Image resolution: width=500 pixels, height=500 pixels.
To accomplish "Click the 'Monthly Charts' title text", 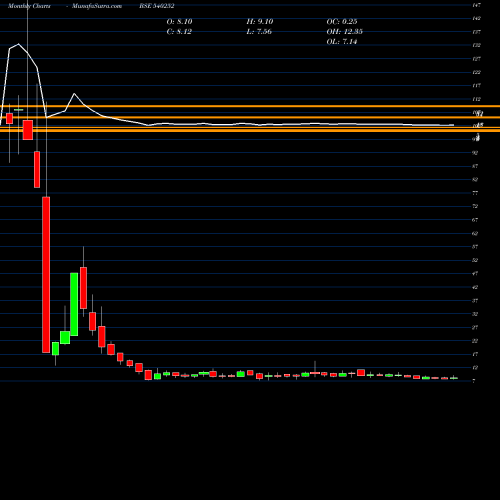I will click(29, 6).
